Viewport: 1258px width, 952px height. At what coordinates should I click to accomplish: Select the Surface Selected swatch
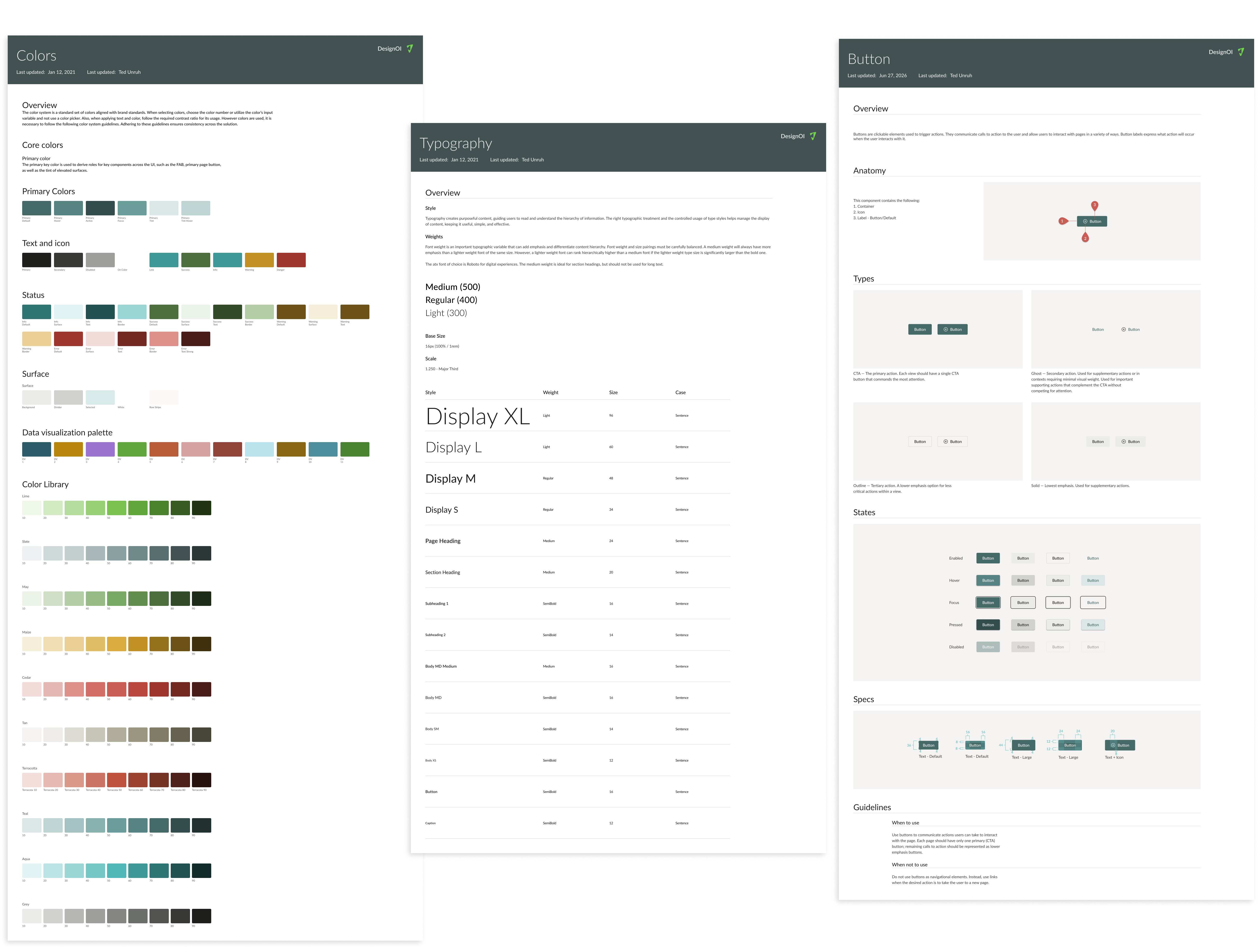100,397
